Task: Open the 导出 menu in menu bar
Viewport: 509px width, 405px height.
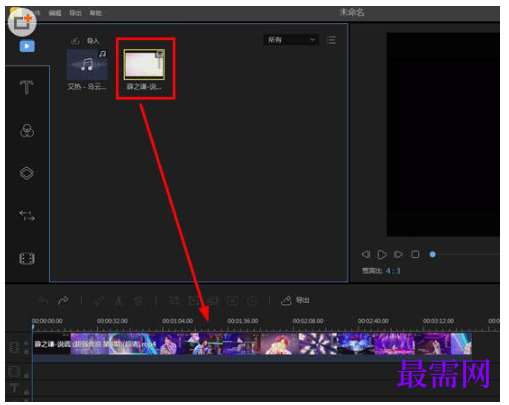Action: [75, 13]
